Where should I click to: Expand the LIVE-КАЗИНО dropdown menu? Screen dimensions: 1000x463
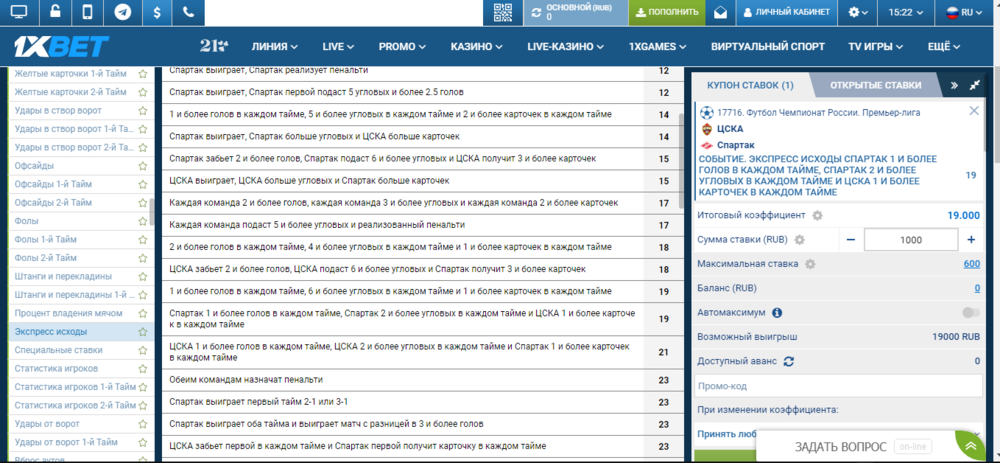566,47
